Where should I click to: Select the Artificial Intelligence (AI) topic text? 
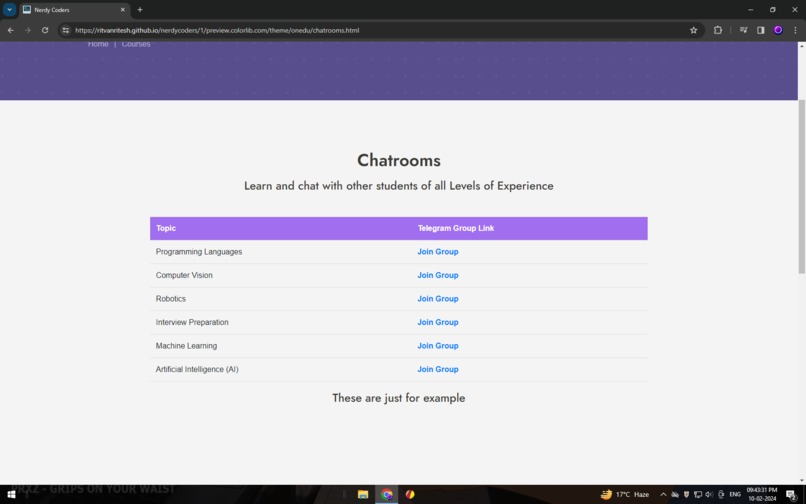(x=197, y=369)
